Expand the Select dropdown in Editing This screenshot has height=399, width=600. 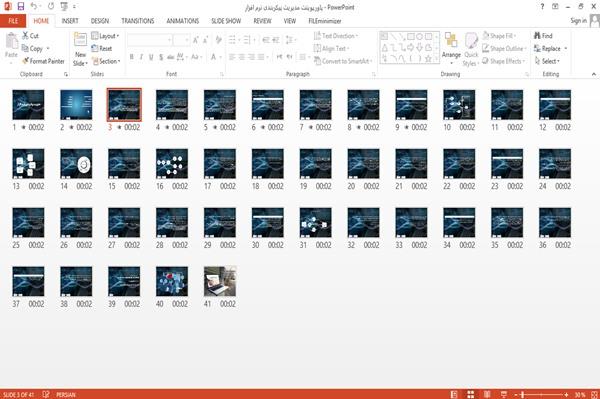[x=547, y=61]
